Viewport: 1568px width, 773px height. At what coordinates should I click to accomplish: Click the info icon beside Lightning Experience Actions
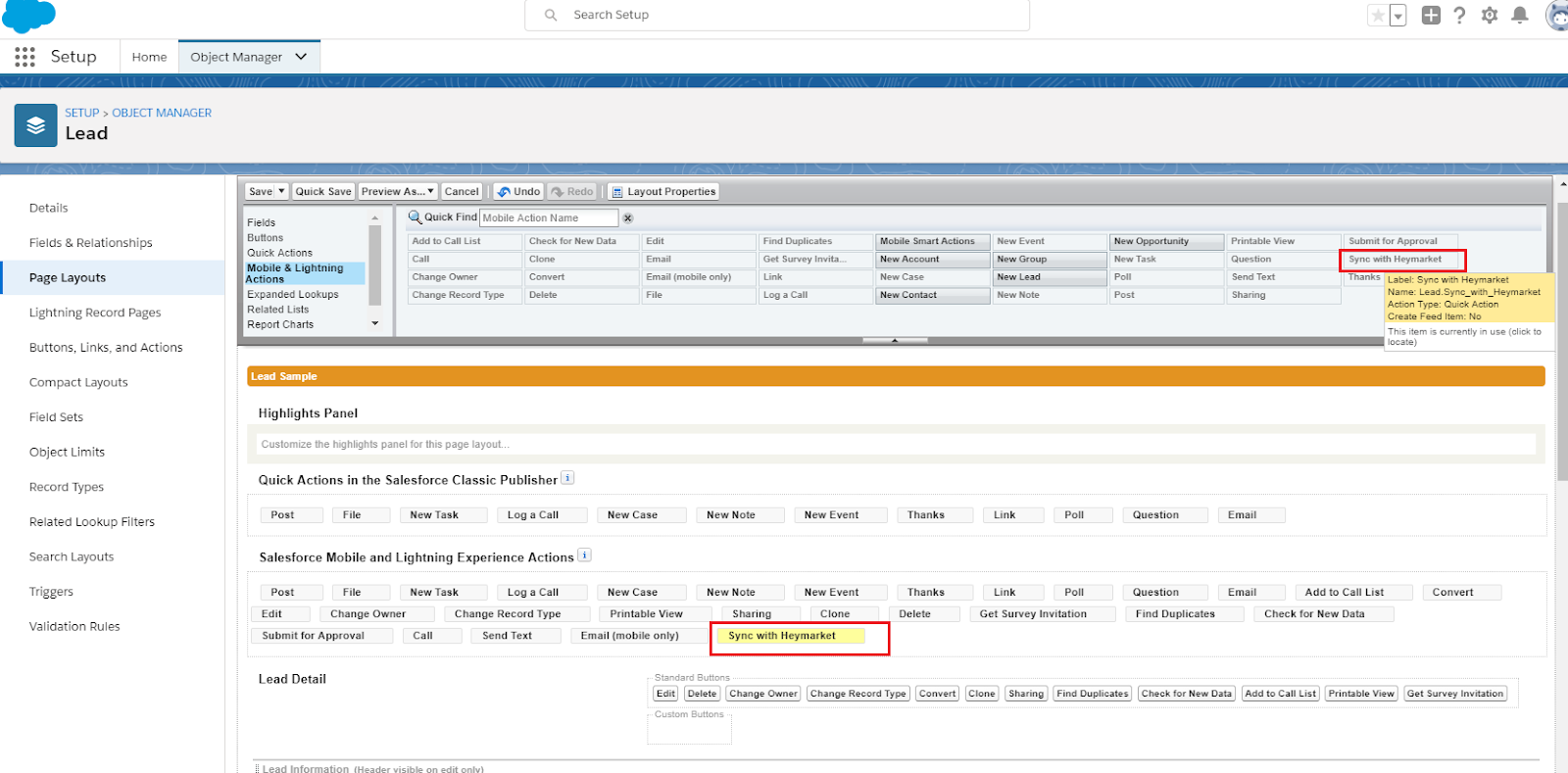pos(584,556)
